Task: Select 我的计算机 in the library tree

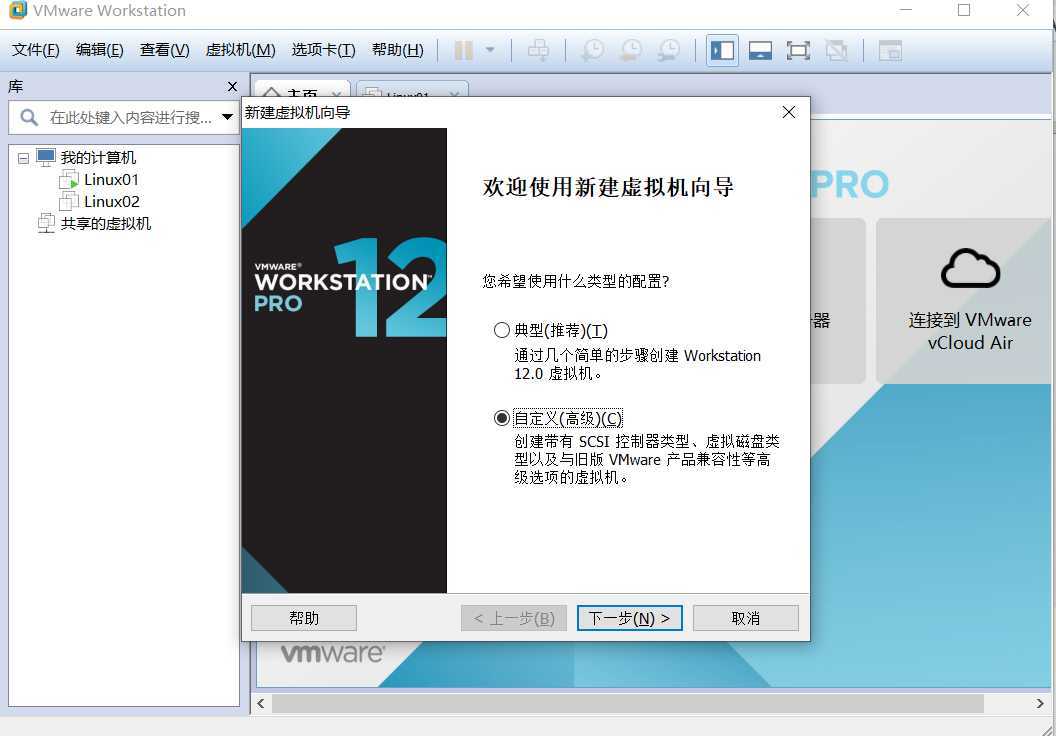Action: [98, 158]
